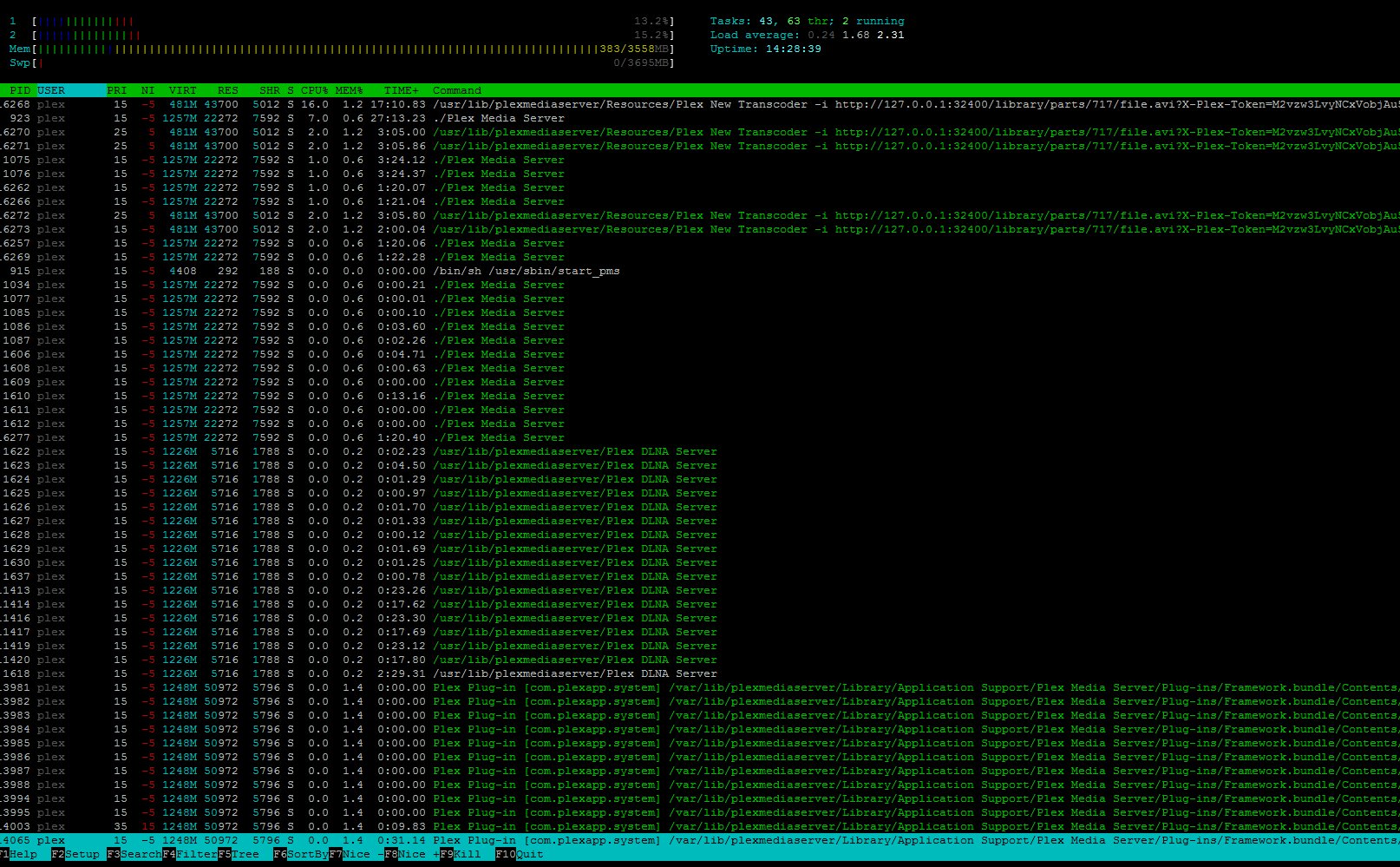Select the Plex Media Server row PID 1612
1400x867 pixels.
pos(700,424)
